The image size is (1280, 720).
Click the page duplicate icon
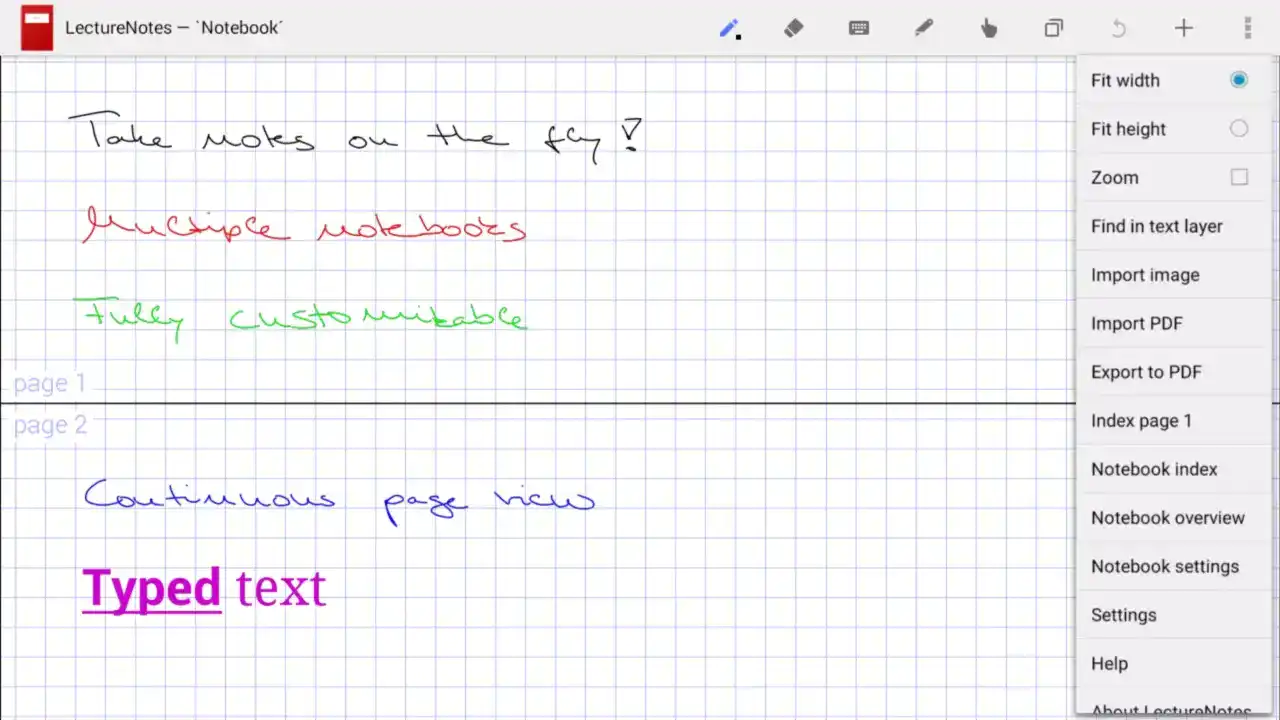[1053, 28]
